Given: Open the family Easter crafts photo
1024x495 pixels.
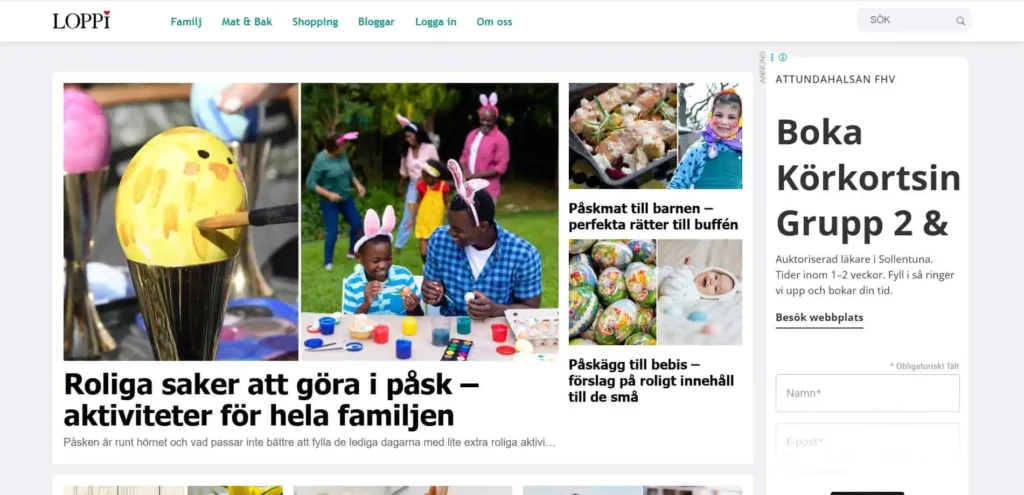Looking at the screenshot, I should (x=430, y=221).
